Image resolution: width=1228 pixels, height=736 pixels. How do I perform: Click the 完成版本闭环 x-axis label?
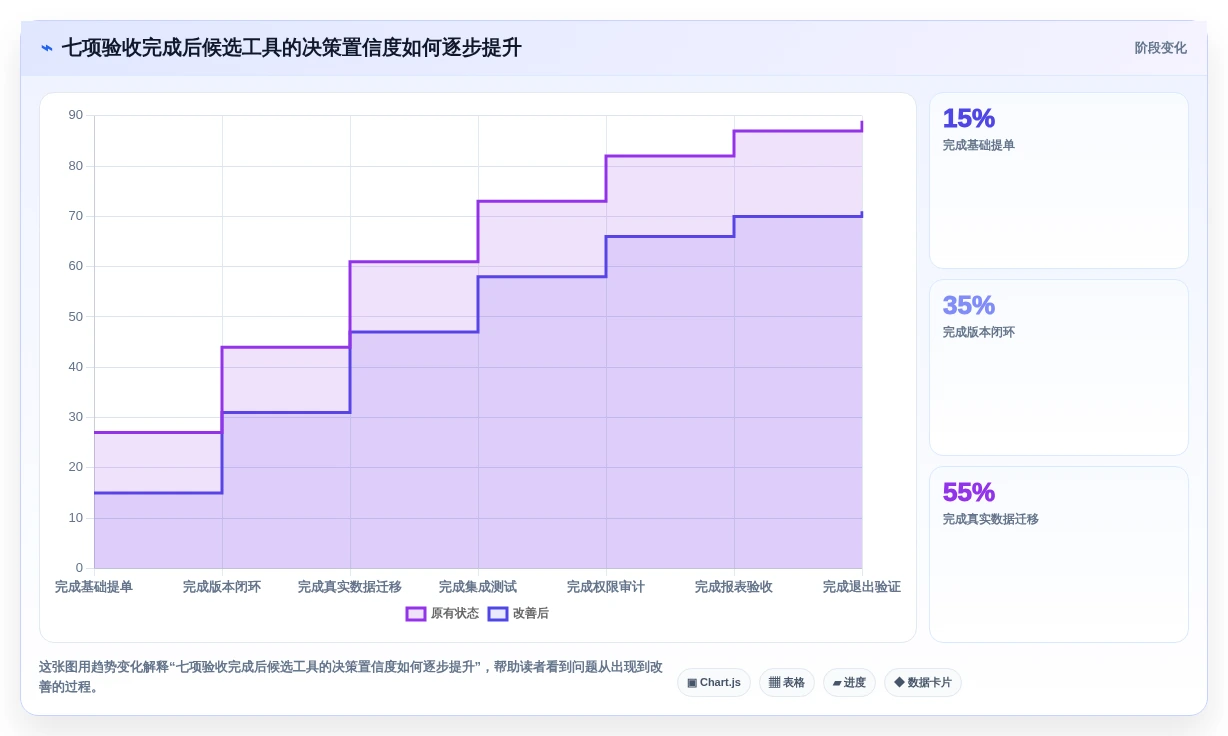coord(222,587)
